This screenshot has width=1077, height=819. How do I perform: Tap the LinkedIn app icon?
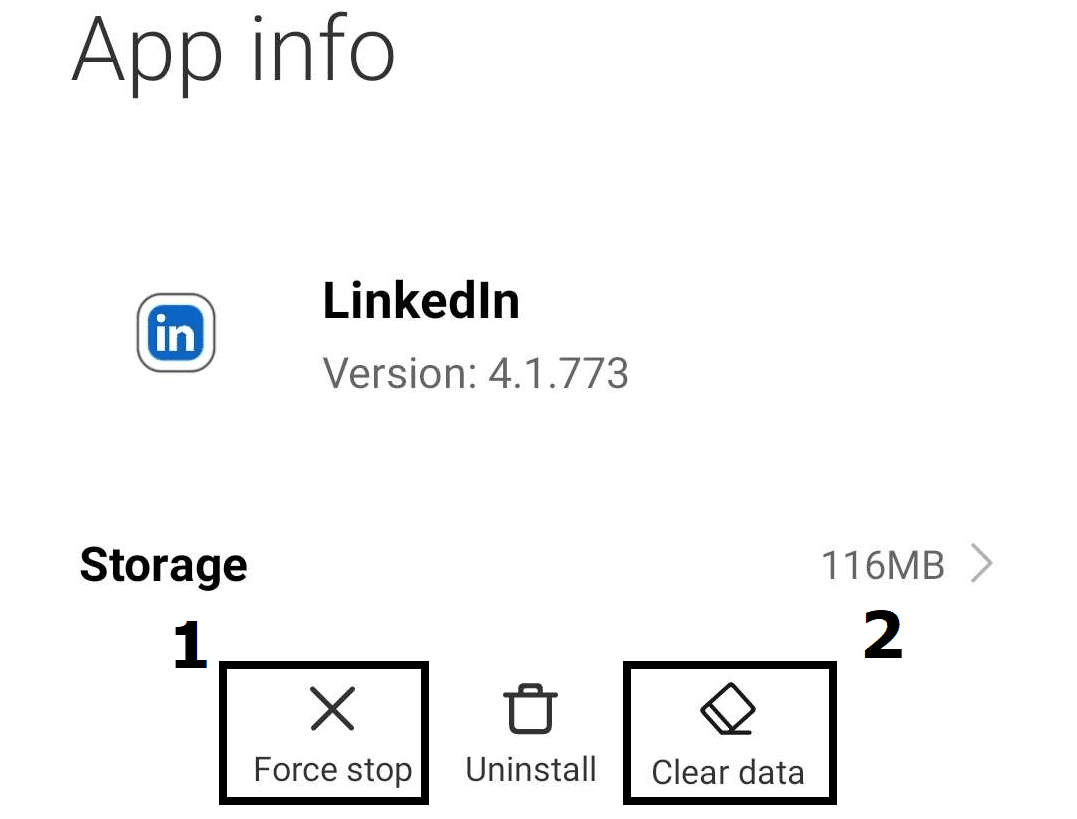(176, 333)
